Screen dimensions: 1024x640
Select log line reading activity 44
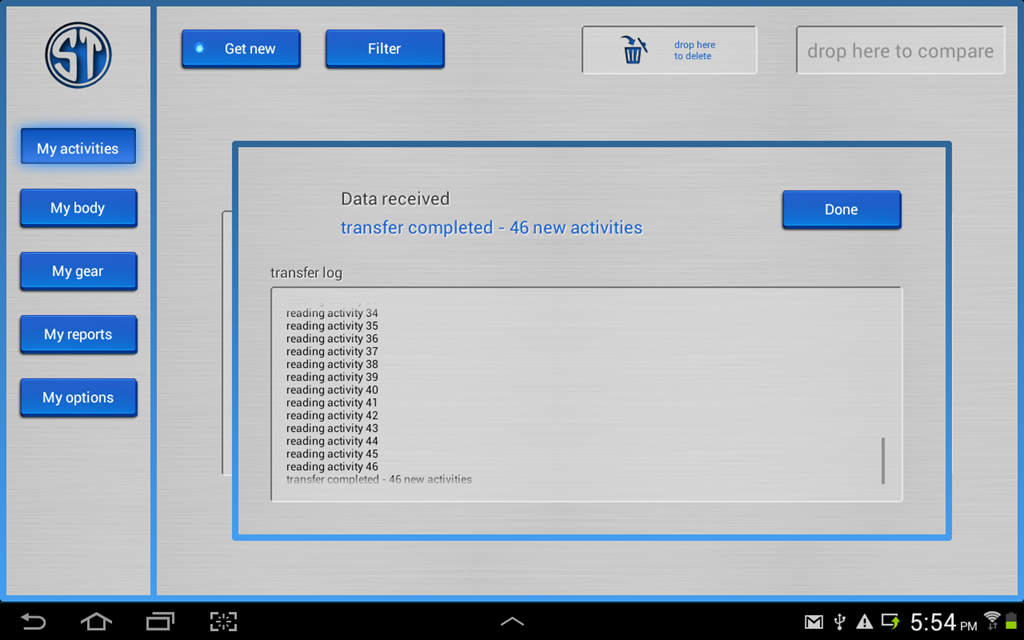[x=332, y=441]
